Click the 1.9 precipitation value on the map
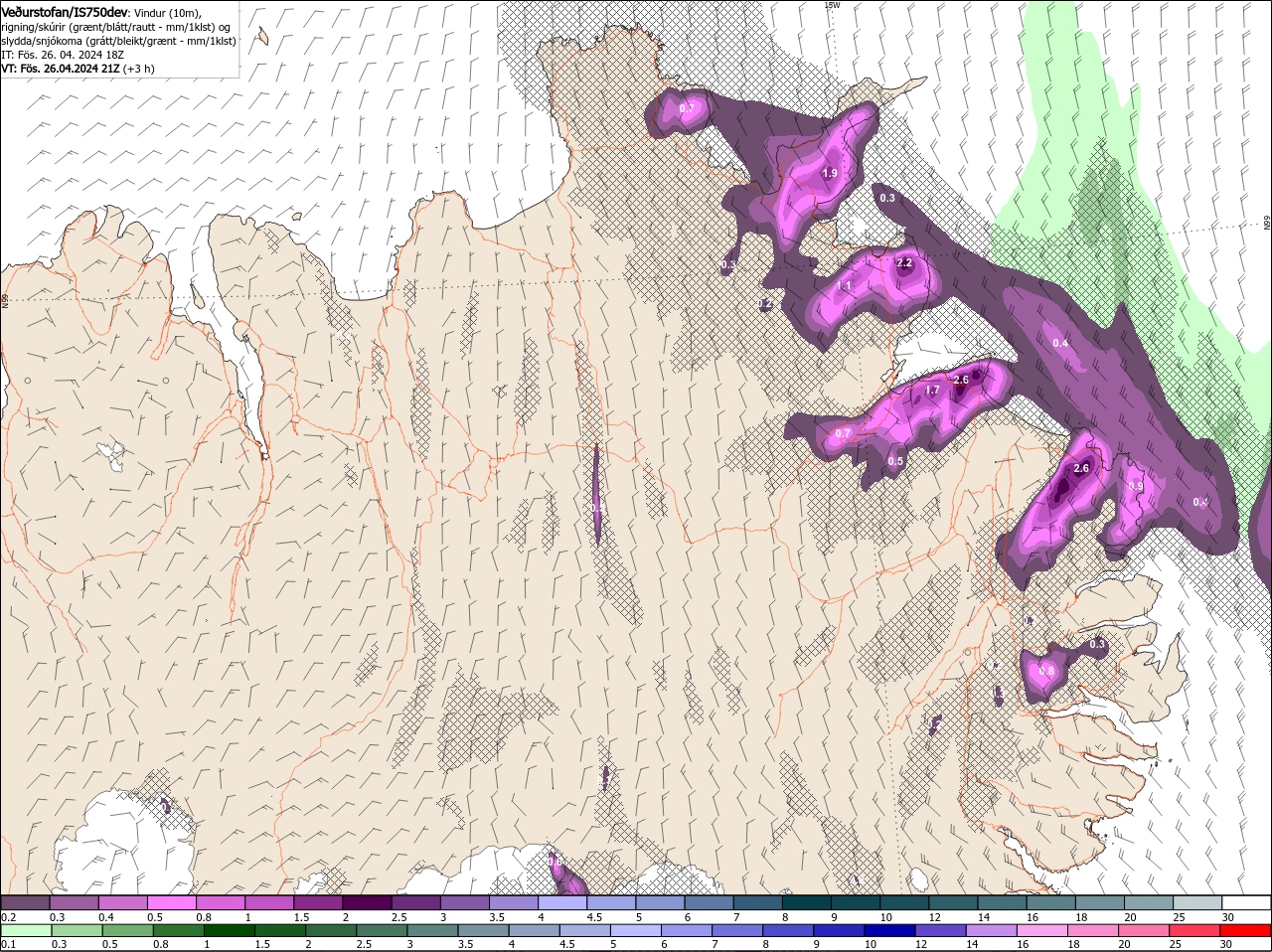 (830, 173)
